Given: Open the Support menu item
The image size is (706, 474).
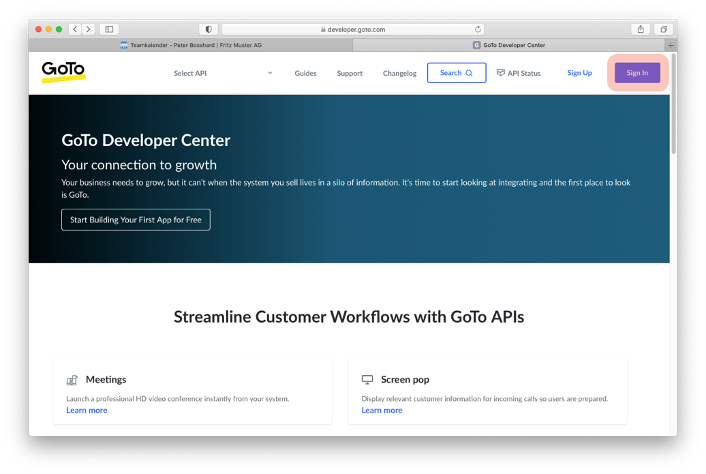Looking at the screenshot, I should tap(349, 73).
